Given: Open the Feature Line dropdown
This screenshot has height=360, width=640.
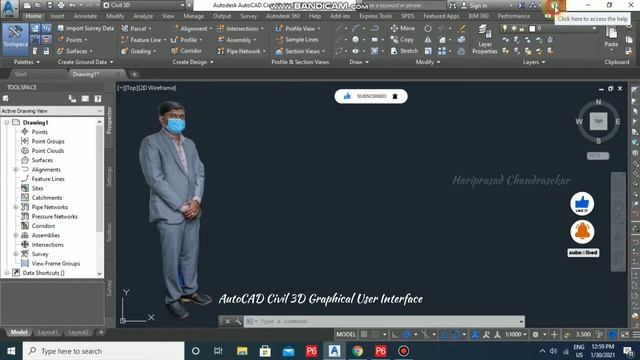Looking at the screenshot, I should click(x=143, y=40).
